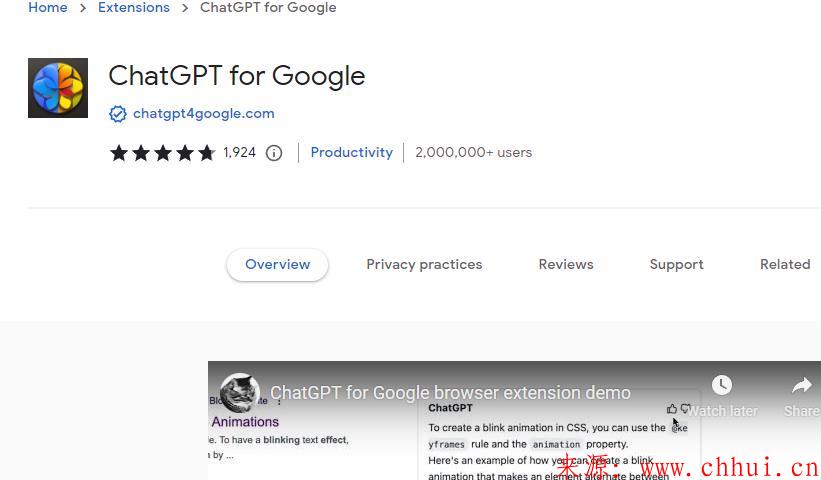Open the Home breadcrumb link
The width and height of the screenshot is (821, 480).
(x=48, y=7)
